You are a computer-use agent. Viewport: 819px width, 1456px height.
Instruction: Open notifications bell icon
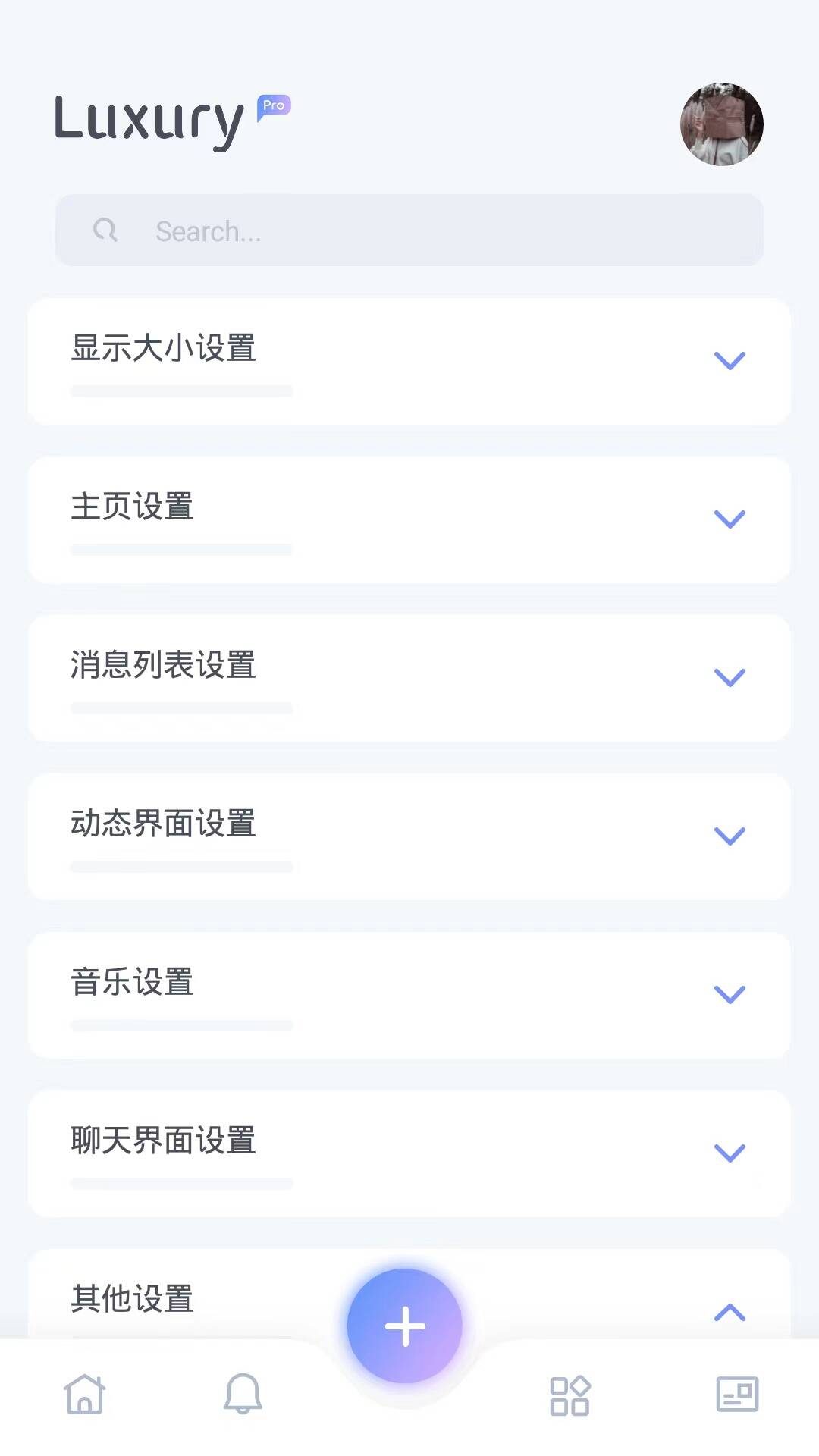click(243, 1394)
